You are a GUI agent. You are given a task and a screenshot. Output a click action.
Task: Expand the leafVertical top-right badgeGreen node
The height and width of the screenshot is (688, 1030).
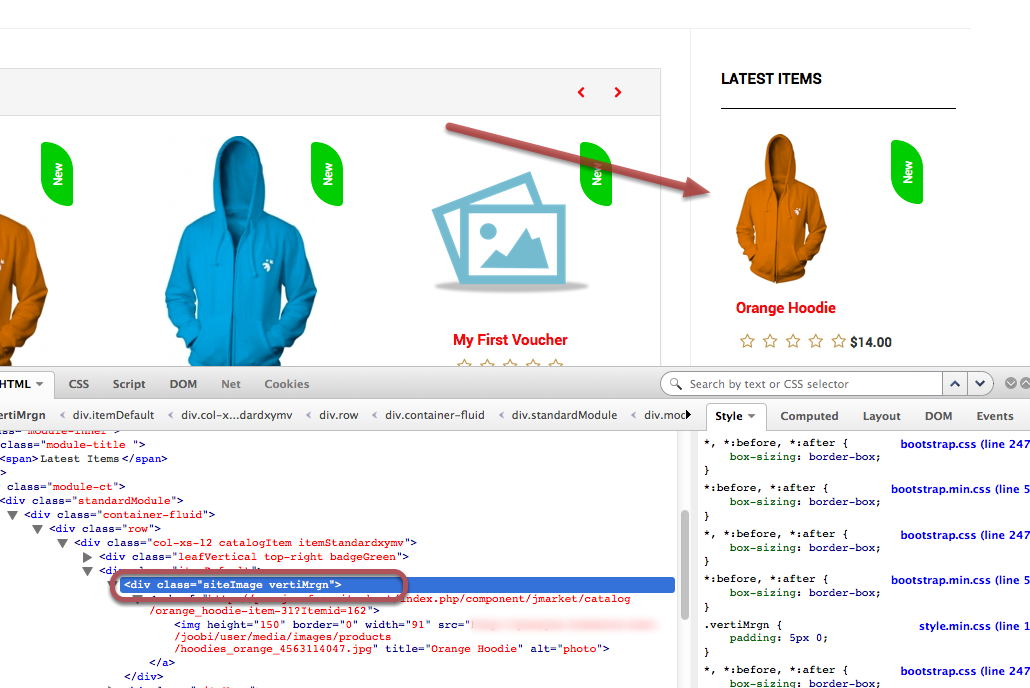click(87, 557)
